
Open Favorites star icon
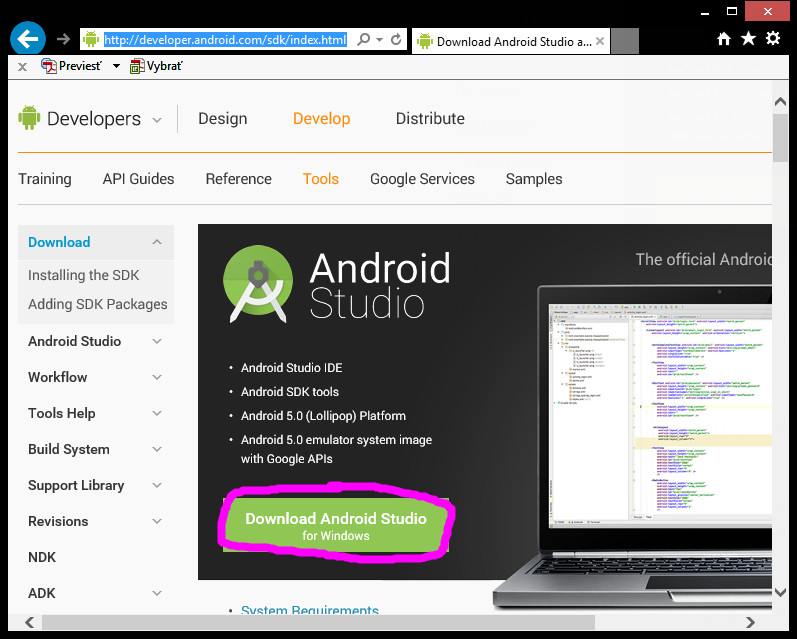(748, 38)
